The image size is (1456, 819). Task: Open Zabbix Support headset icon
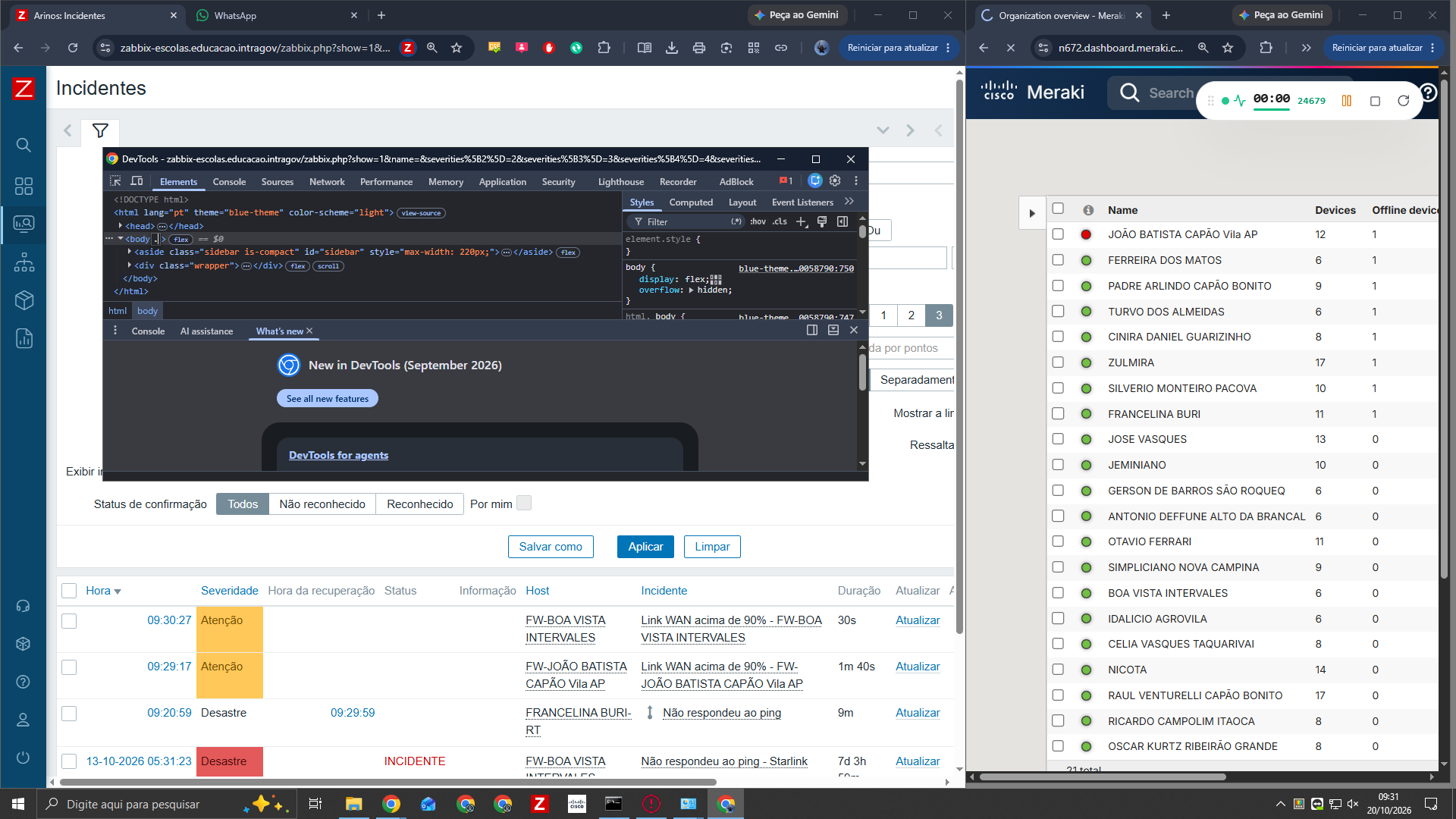click(23, 606)
